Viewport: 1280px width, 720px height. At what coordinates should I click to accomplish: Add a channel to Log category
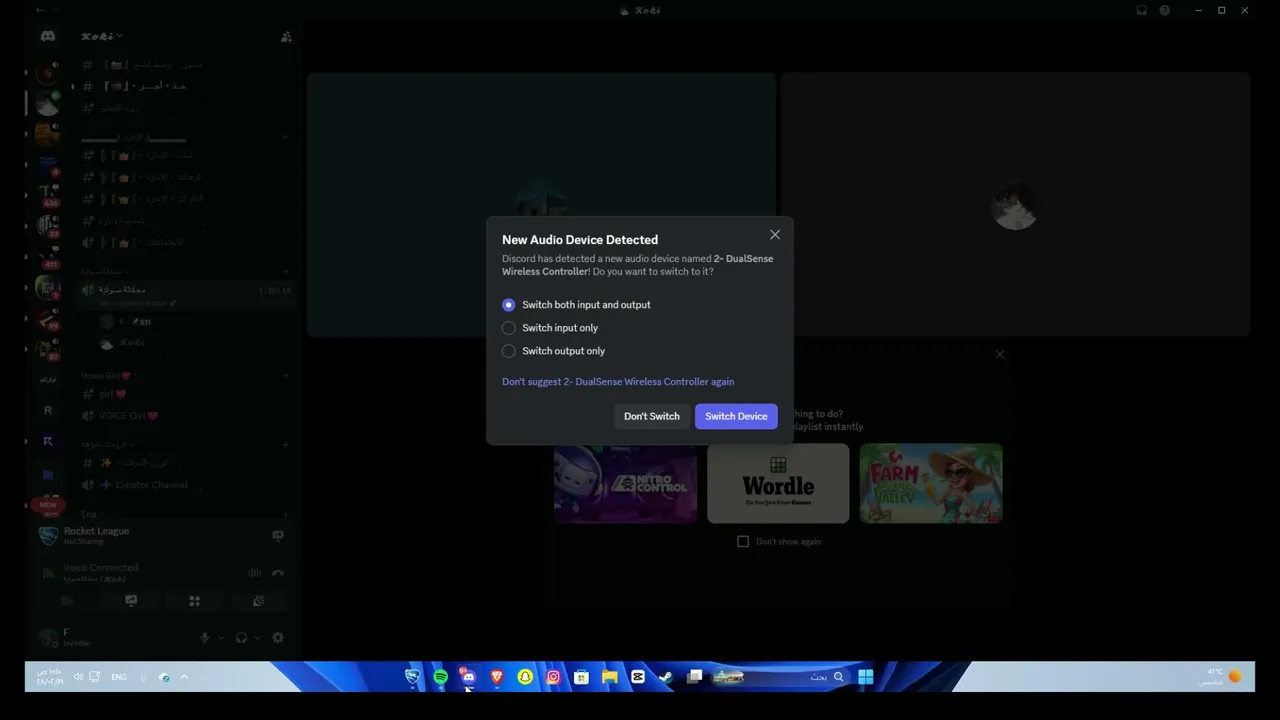(x=286, y=514)
